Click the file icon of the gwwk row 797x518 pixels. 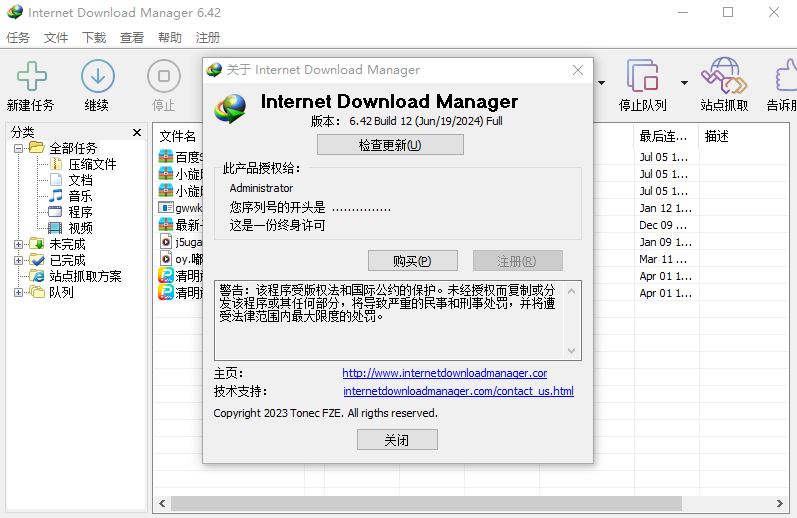pyautogui.click(x=166, y=208)
